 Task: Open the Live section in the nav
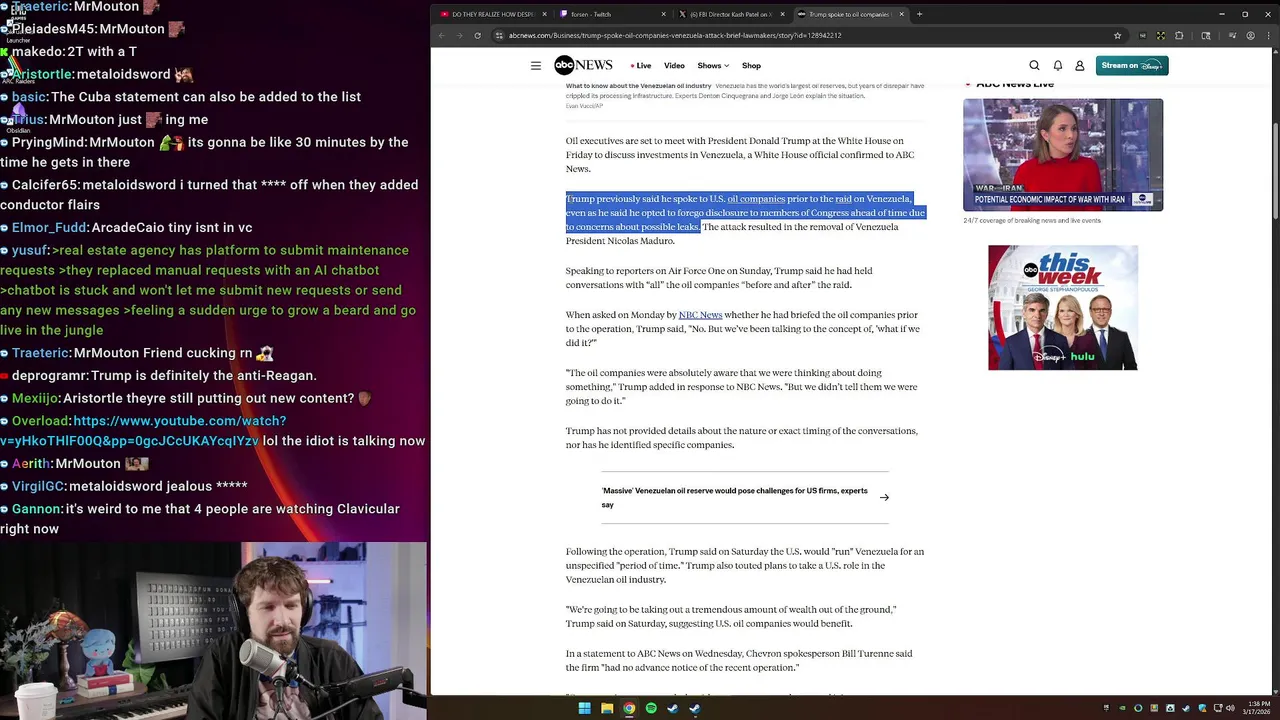641,66
